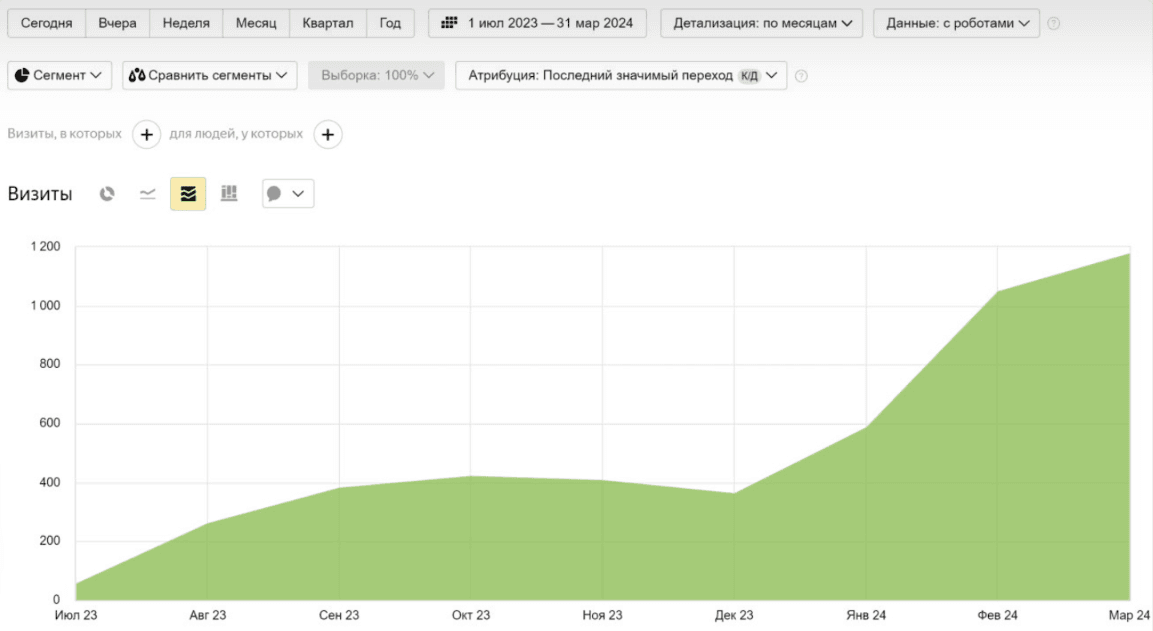Select the Квартал period
Image resolution: width=1153 pixels, height=631 pixels.
pos(328,24)
